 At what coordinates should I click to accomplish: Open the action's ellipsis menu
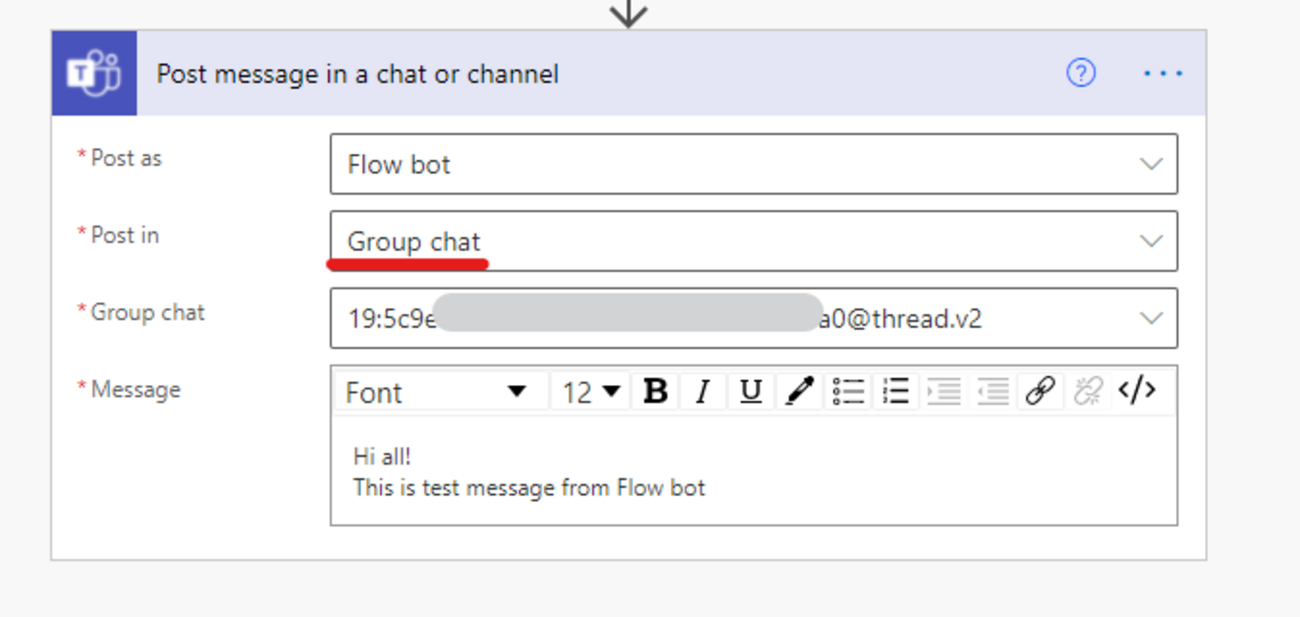tap(1163, 73)
